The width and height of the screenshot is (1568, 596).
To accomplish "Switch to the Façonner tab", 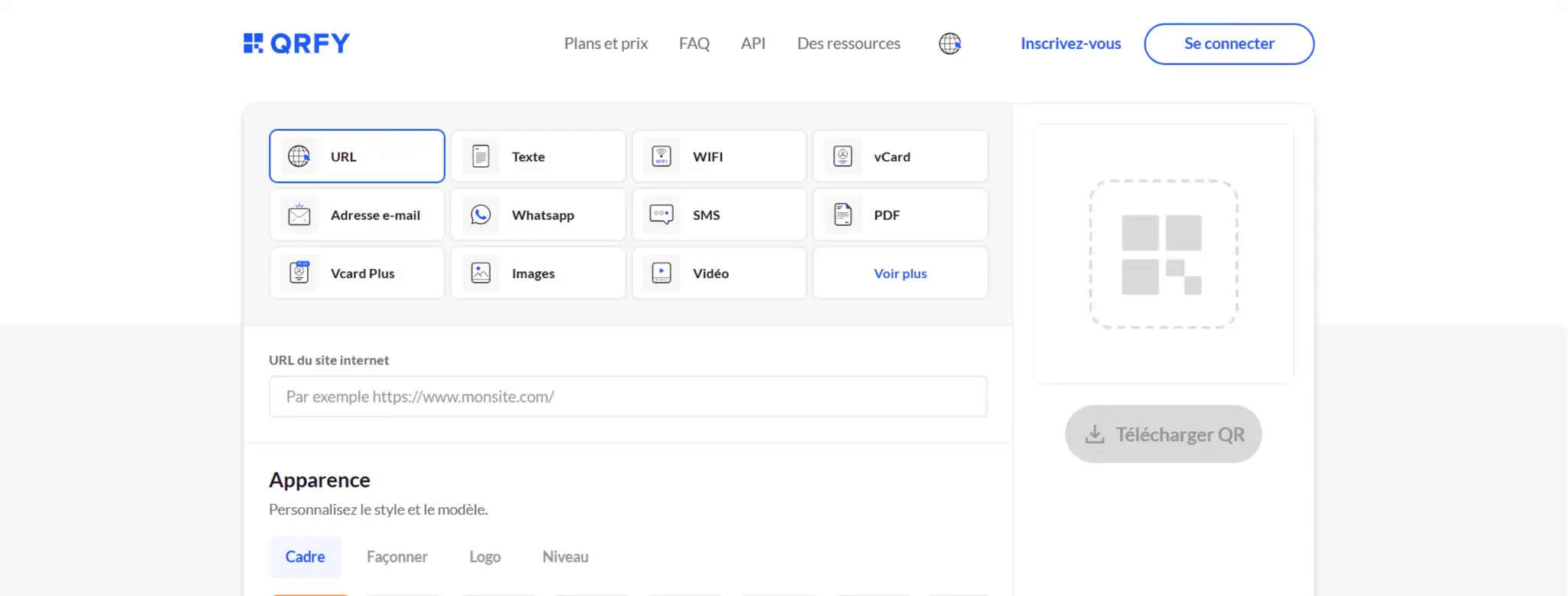I will pyautogui.click(x=397, y=557).
